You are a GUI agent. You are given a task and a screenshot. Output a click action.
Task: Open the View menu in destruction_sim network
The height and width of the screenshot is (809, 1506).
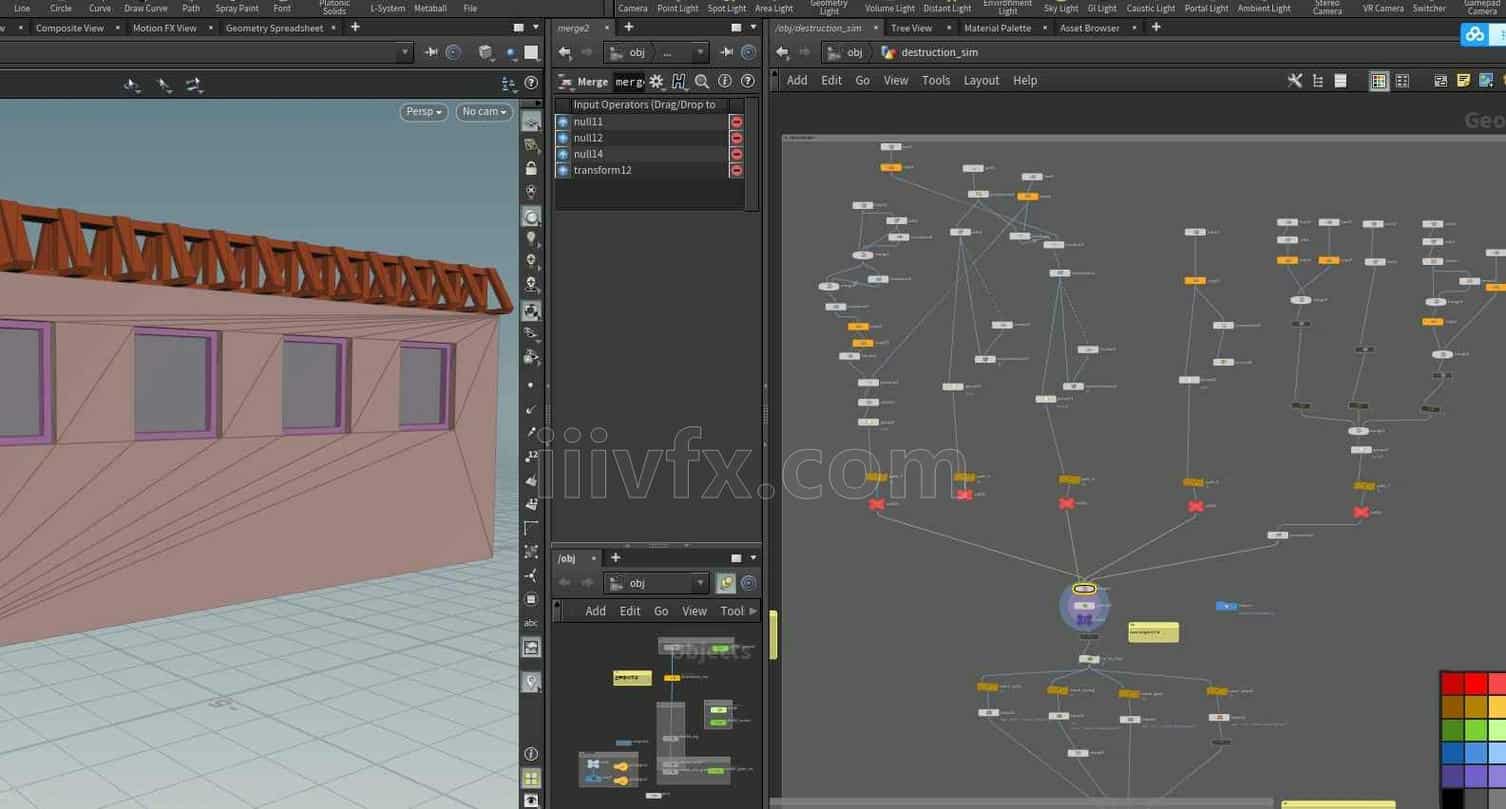coord(896,80)
